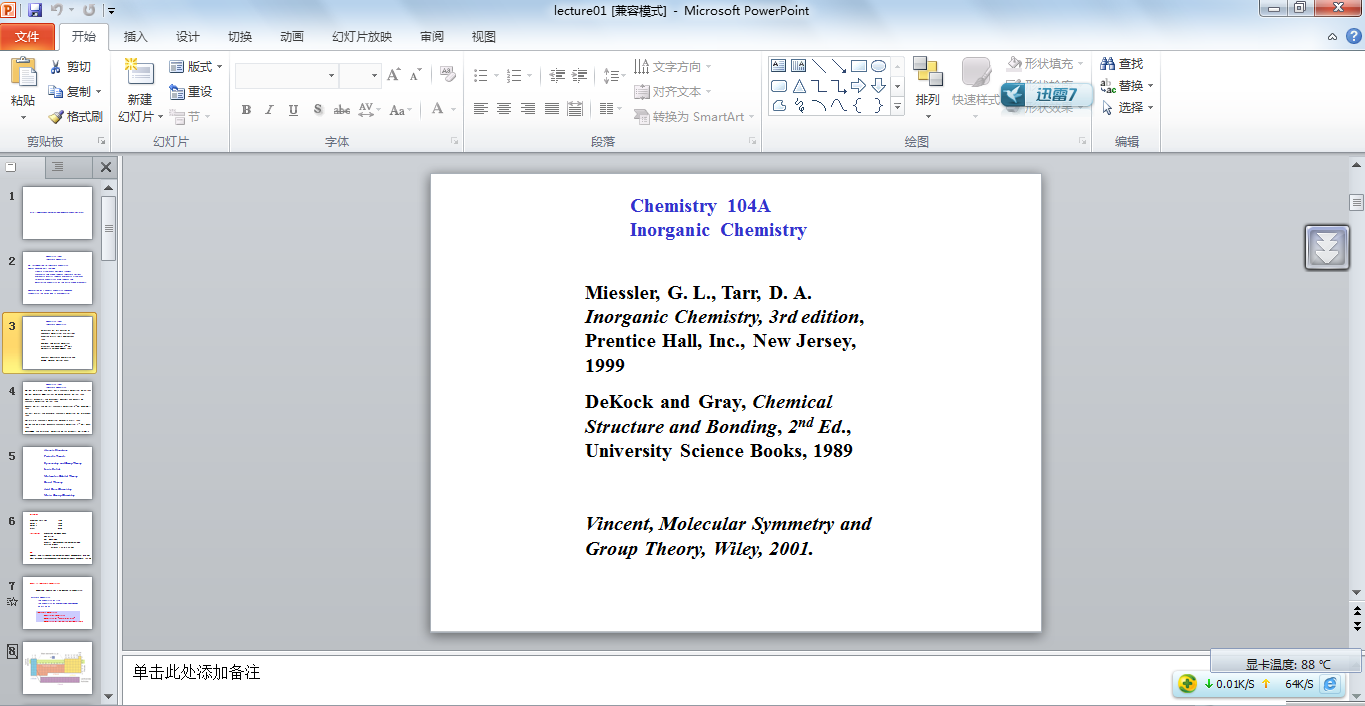The width and height of the screenshot is (1365, 706).
Task: Click the 格式刷 format painter
Action: pos(76,116)
